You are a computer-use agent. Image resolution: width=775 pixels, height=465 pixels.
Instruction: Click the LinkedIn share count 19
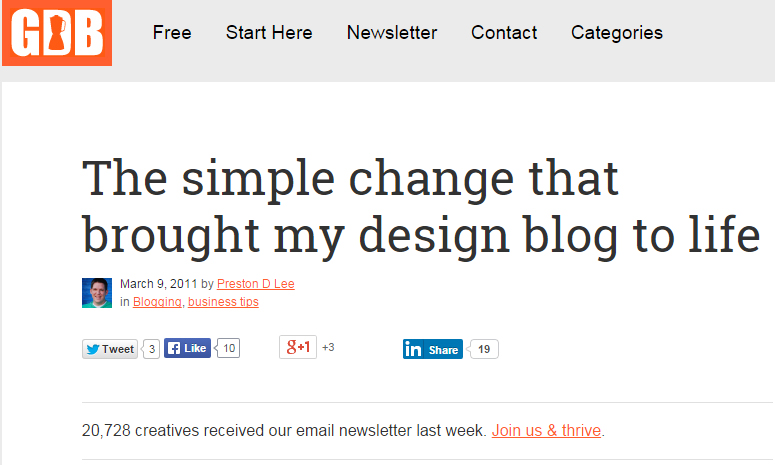484,349
